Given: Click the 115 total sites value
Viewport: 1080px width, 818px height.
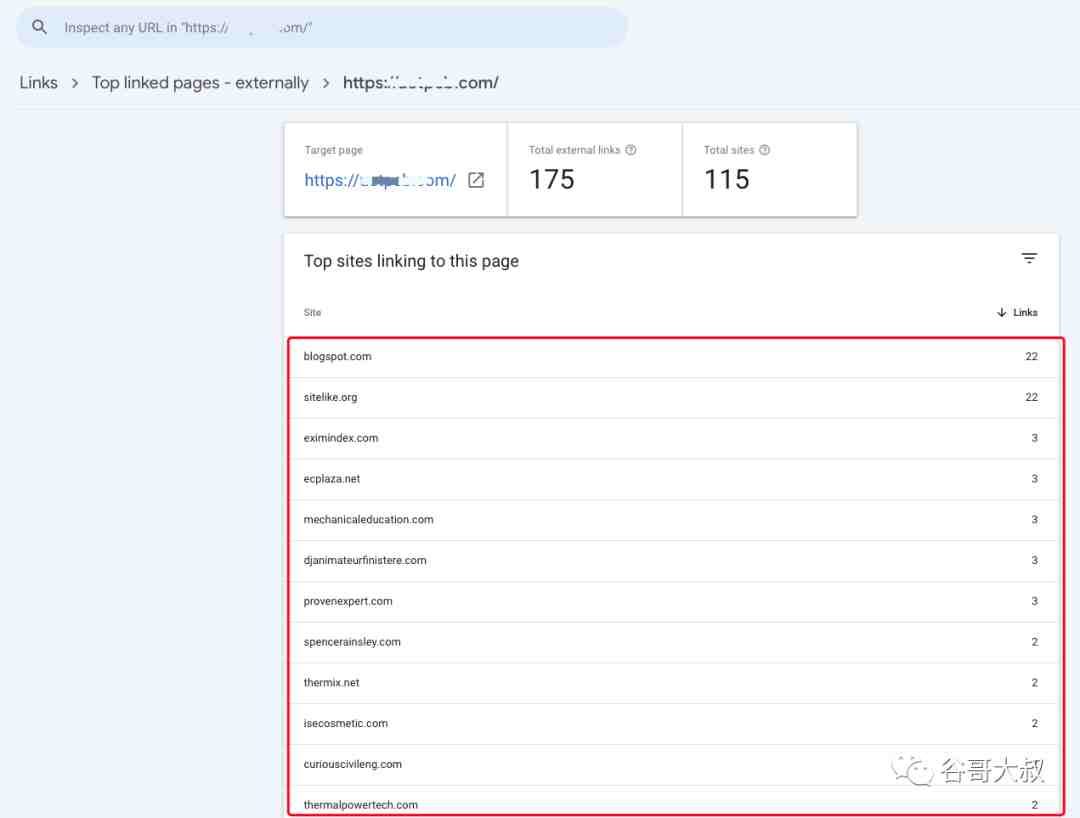Looking at the screenshot, I should (727, 180).
